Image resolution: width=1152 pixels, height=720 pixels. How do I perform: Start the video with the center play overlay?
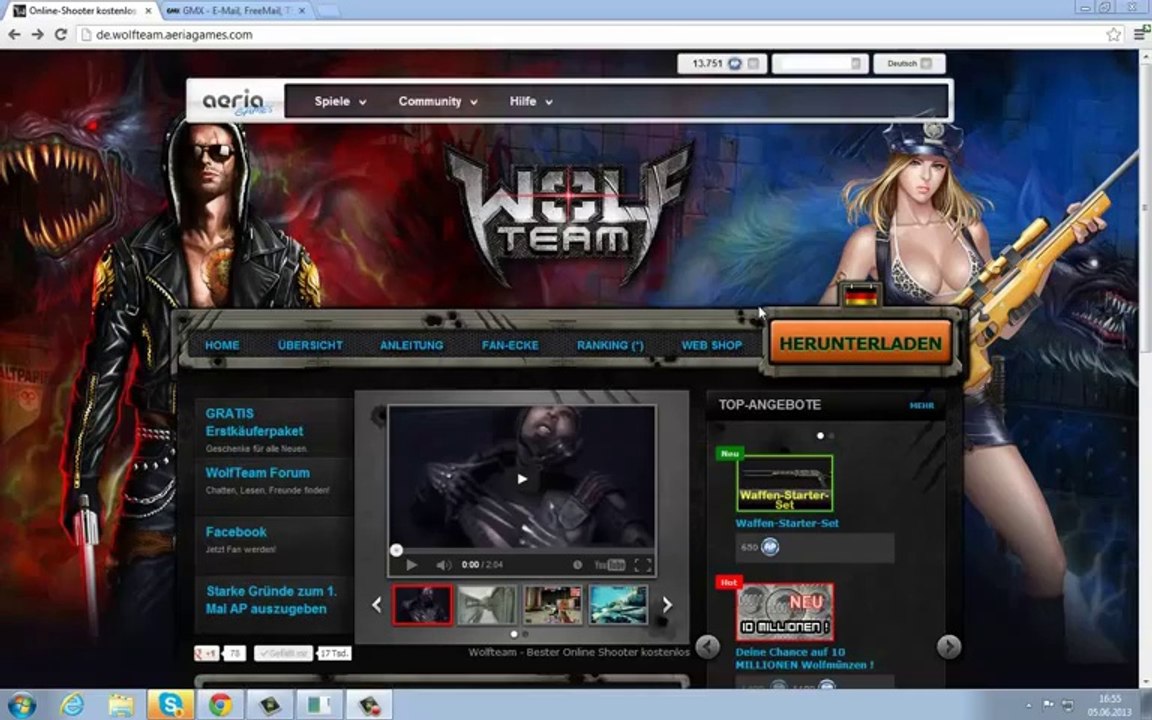(x=522, y=479)
